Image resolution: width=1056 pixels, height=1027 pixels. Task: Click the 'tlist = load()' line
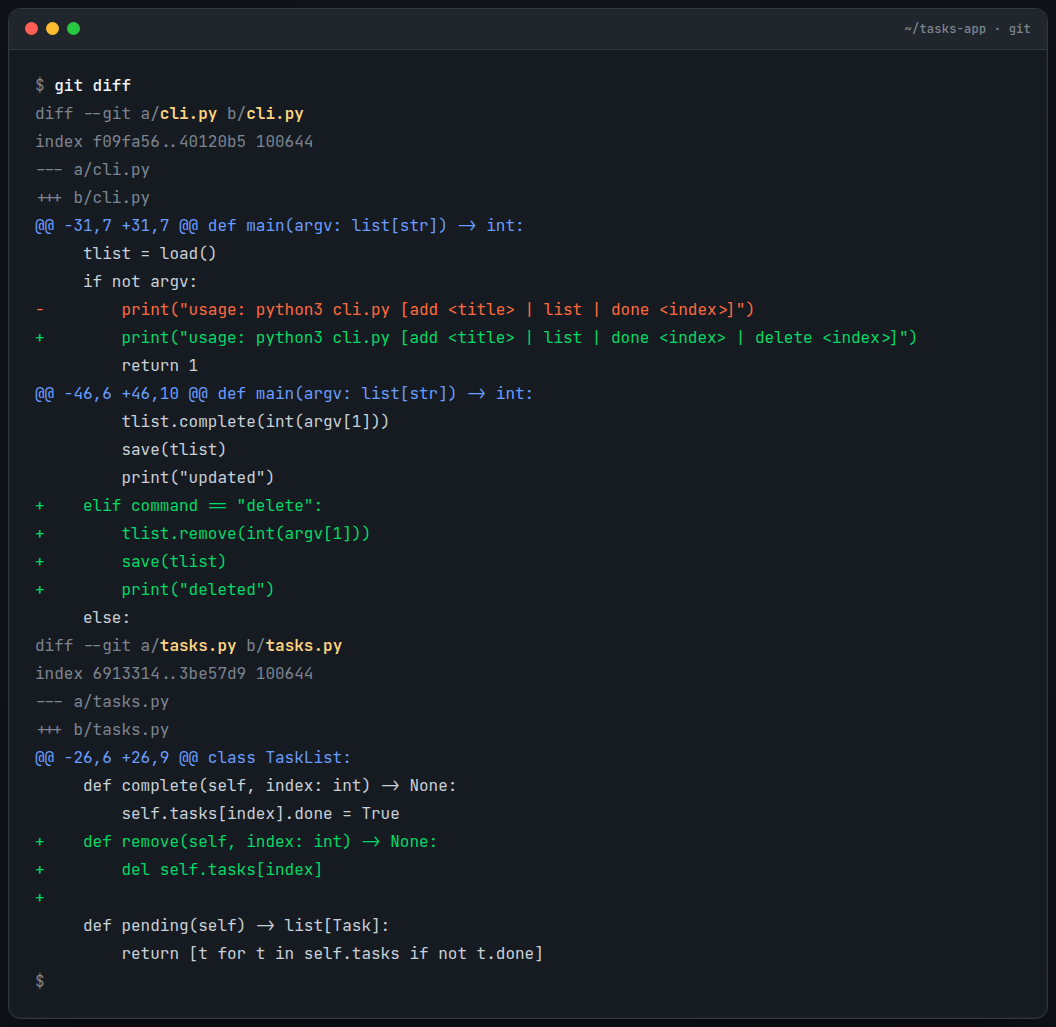coord(150,254)
